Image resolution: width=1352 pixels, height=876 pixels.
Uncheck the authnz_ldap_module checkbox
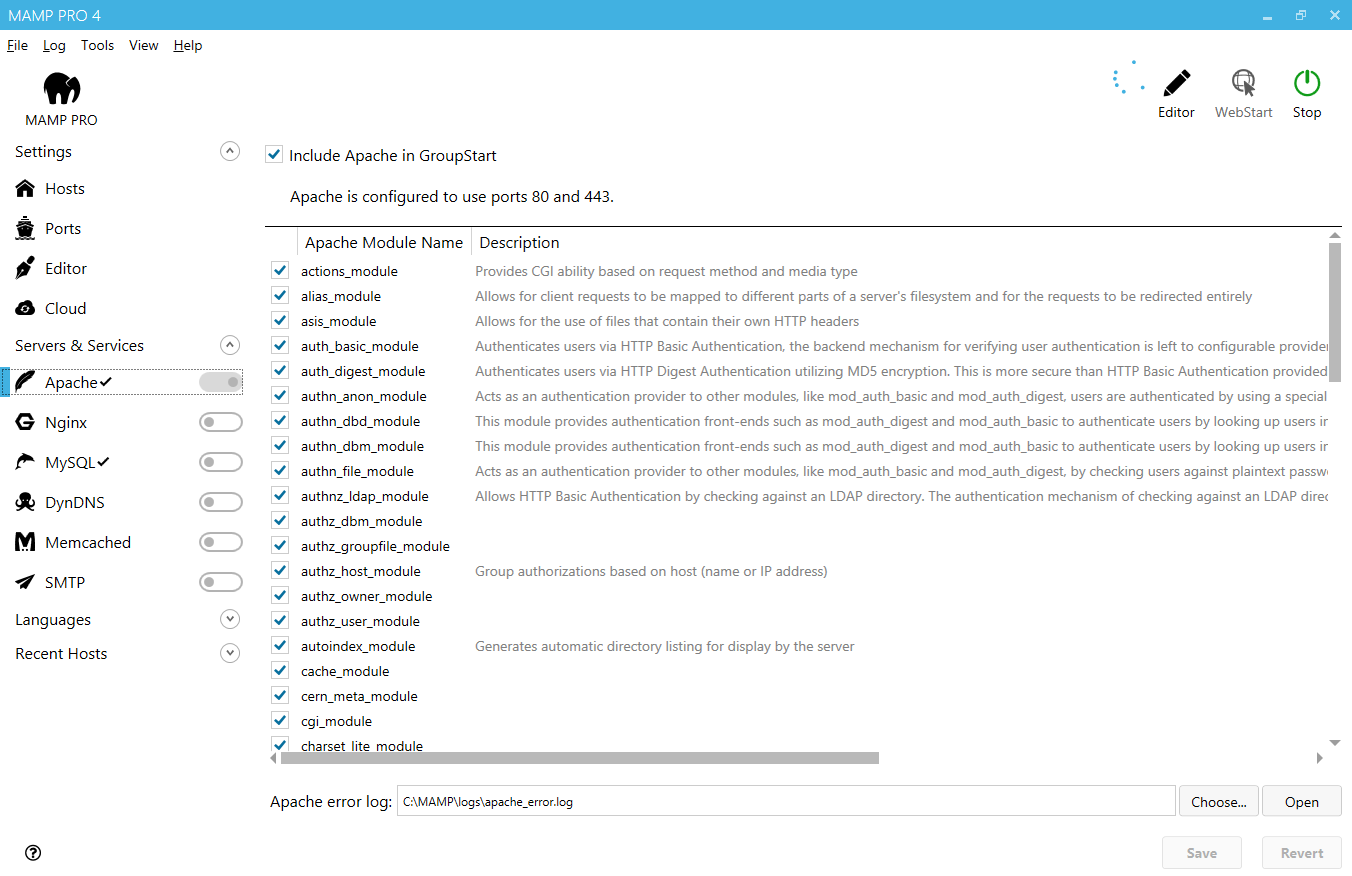(x=280, y=496)
